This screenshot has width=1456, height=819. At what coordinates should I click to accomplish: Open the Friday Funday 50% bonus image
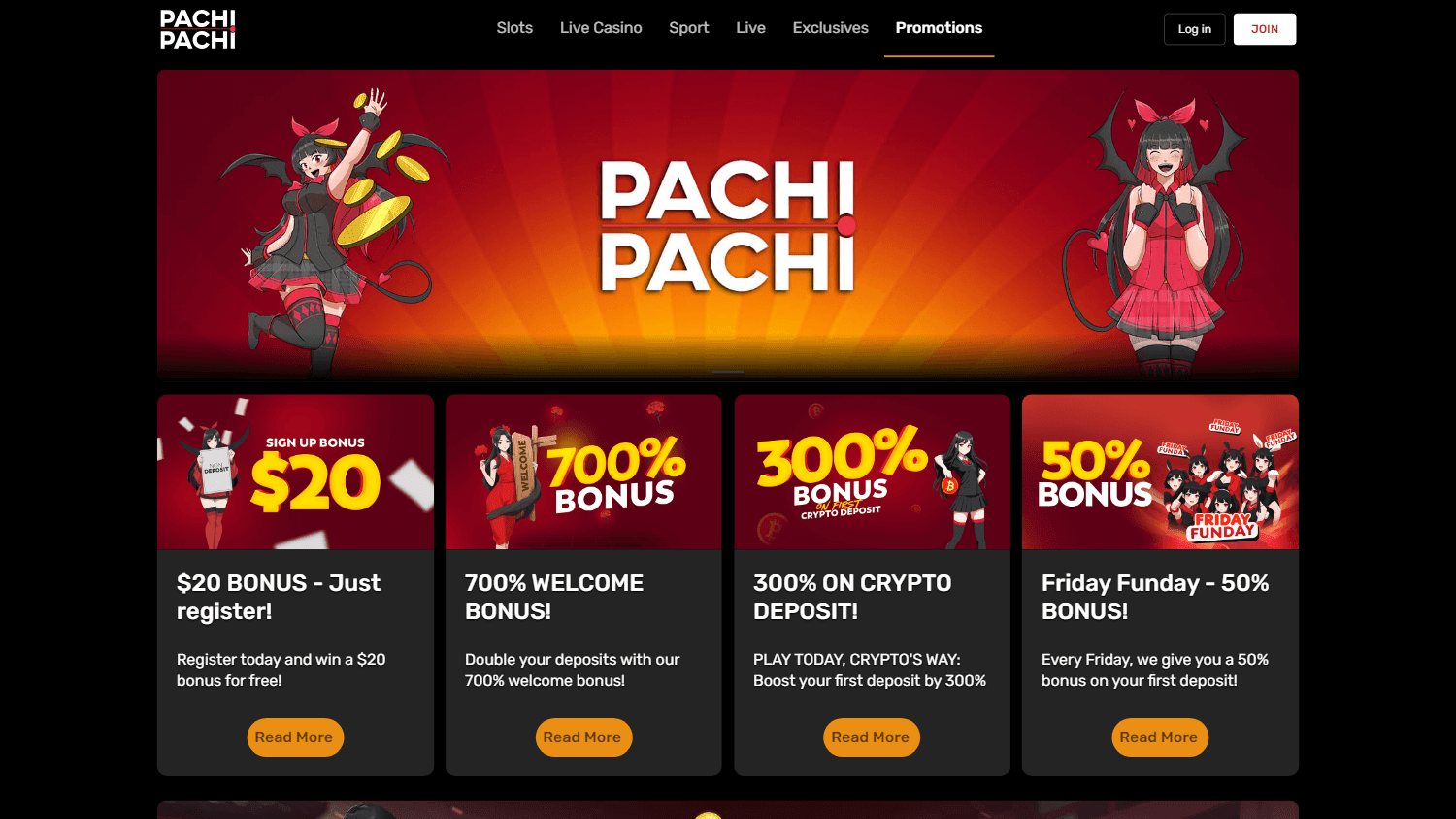[1160, 472]
